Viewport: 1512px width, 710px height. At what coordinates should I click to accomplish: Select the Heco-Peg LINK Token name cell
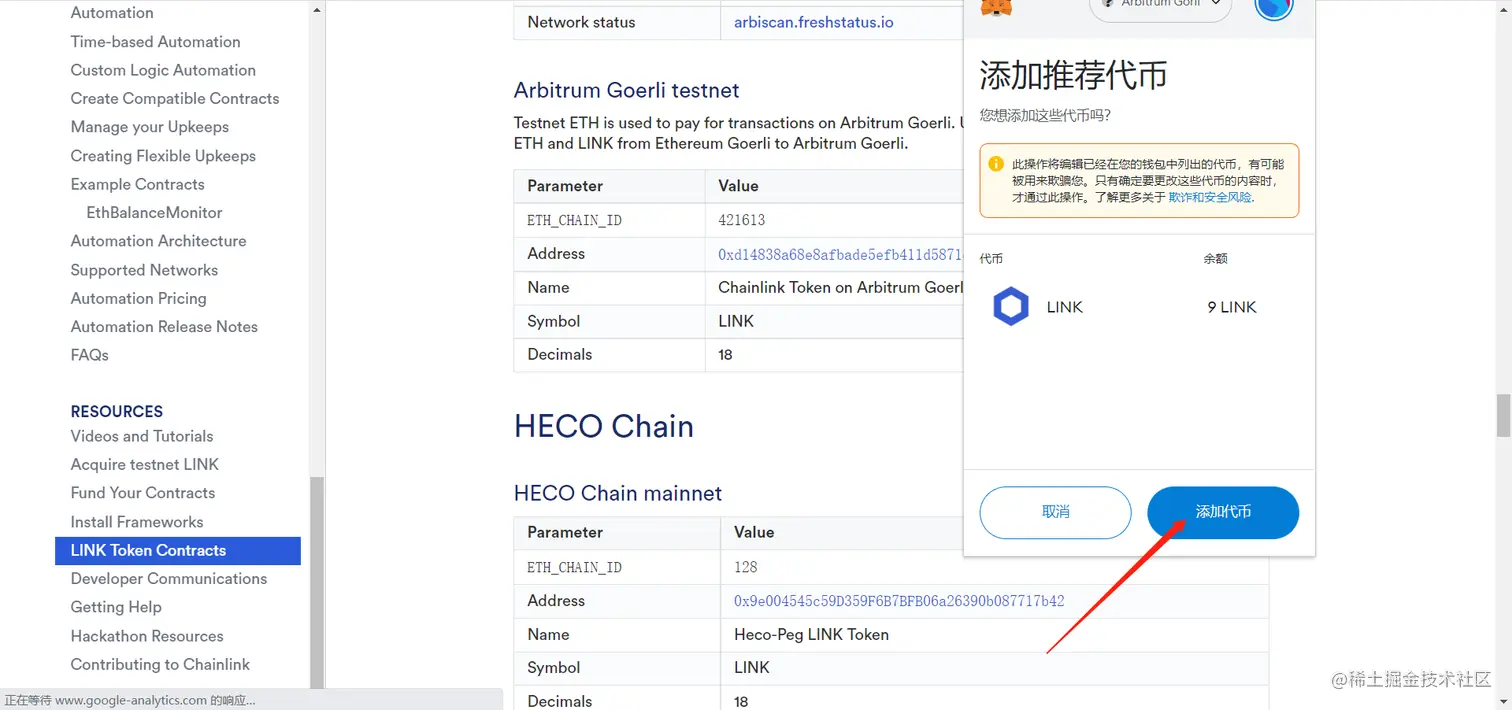coord(811,635)
